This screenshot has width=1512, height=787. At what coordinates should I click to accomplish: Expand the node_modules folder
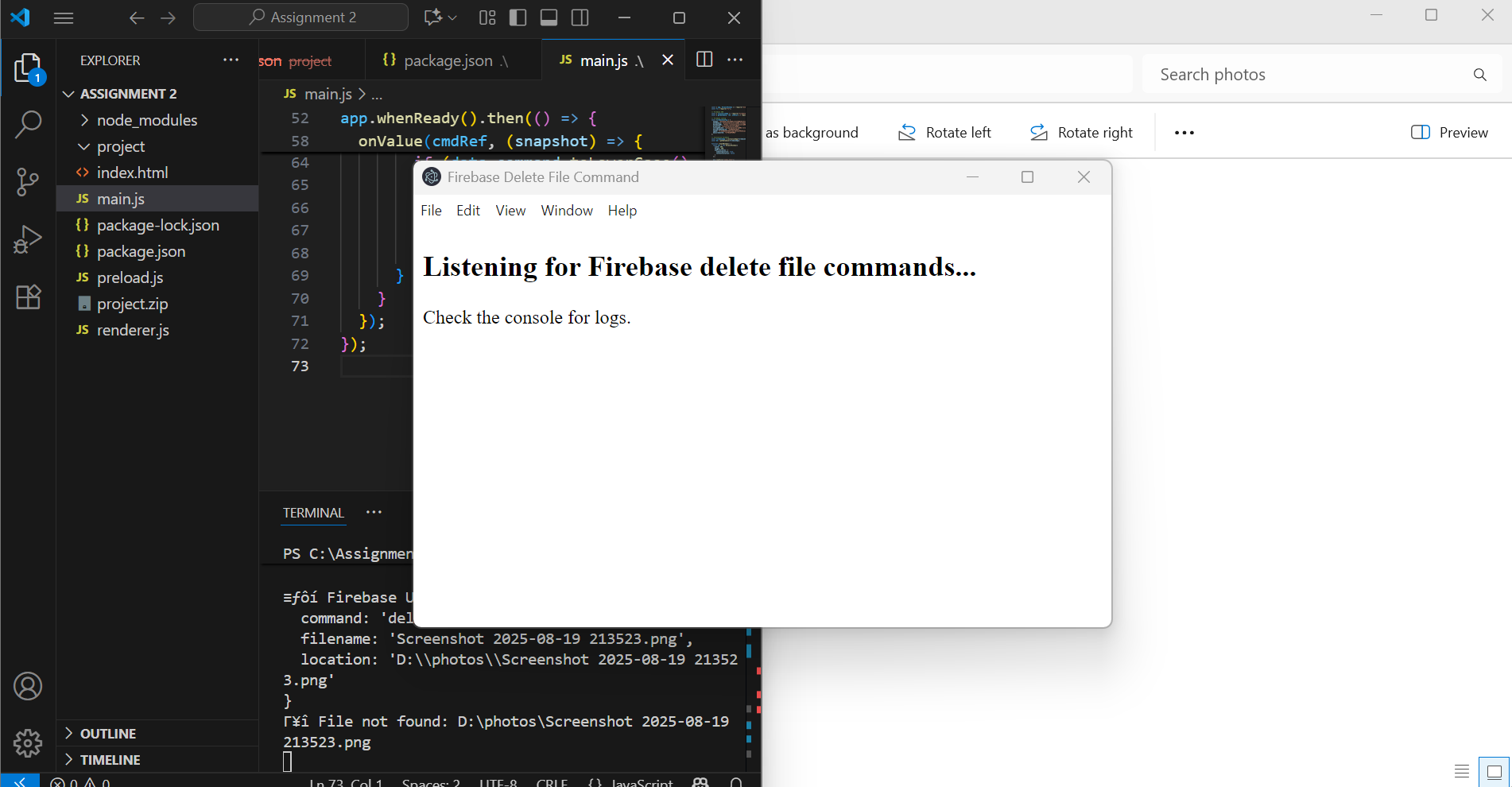point(146,120)
